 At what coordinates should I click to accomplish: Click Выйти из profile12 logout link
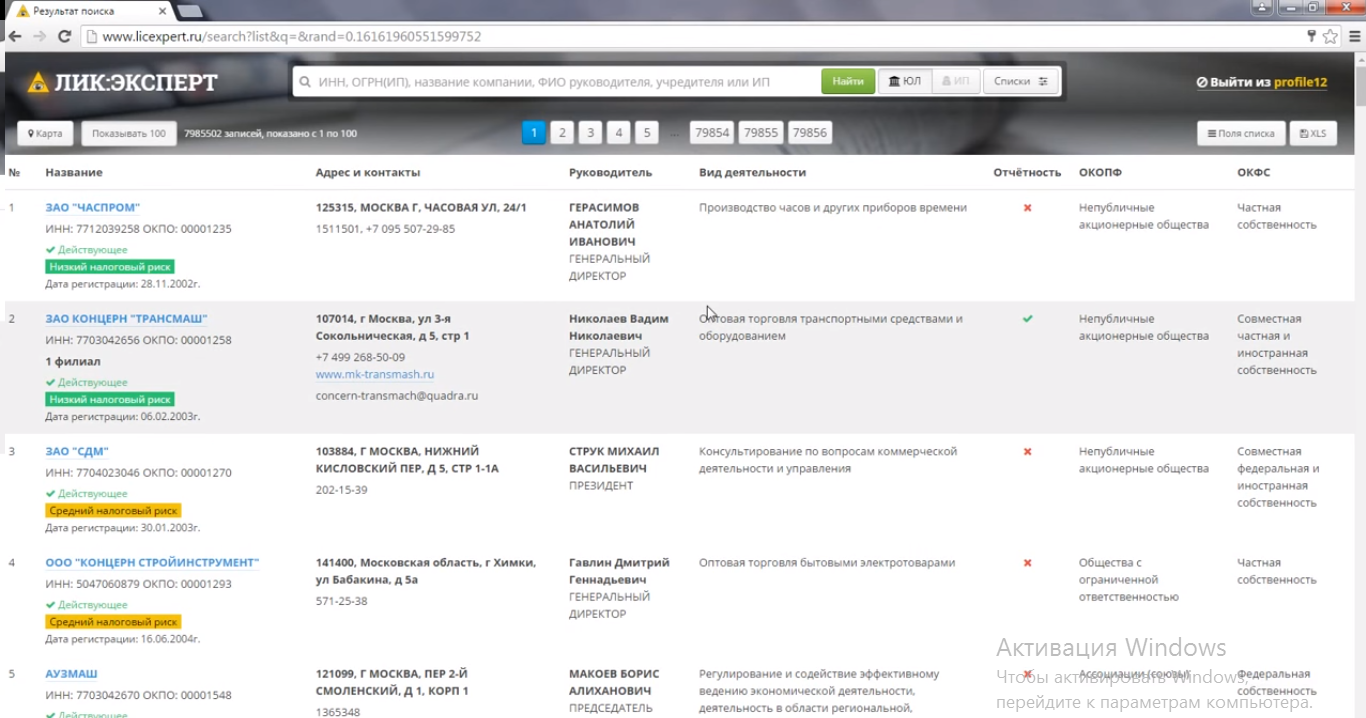1262,82
